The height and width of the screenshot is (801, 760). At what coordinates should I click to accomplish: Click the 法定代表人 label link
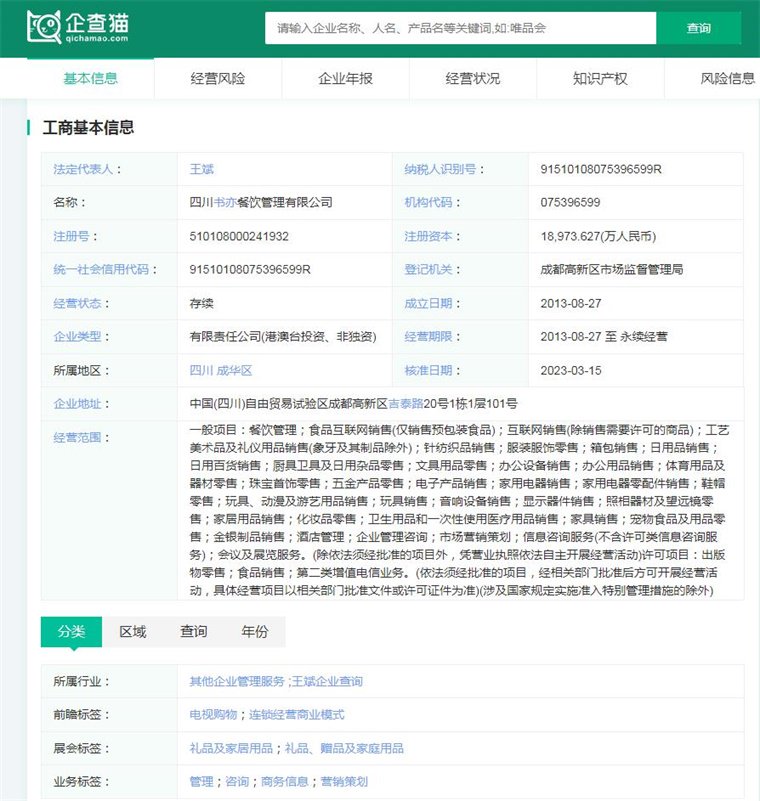[x=83, y=169]
